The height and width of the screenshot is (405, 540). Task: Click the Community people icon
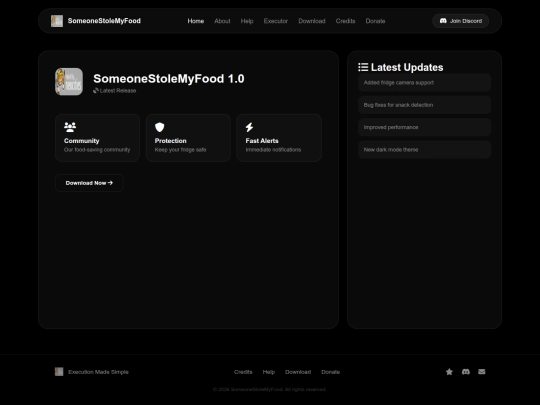[70, 127]
